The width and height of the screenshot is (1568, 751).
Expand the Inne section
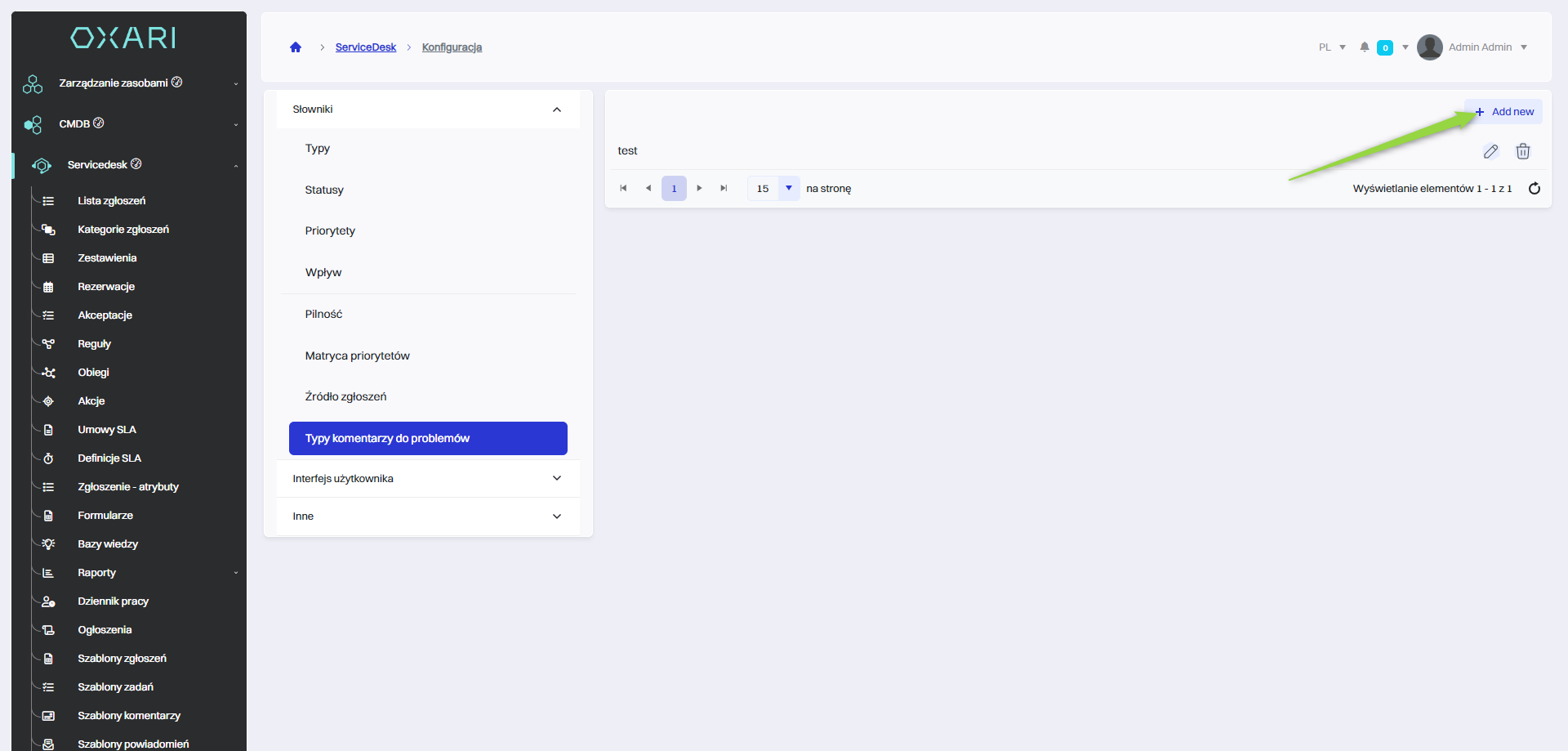pos(556,516)
